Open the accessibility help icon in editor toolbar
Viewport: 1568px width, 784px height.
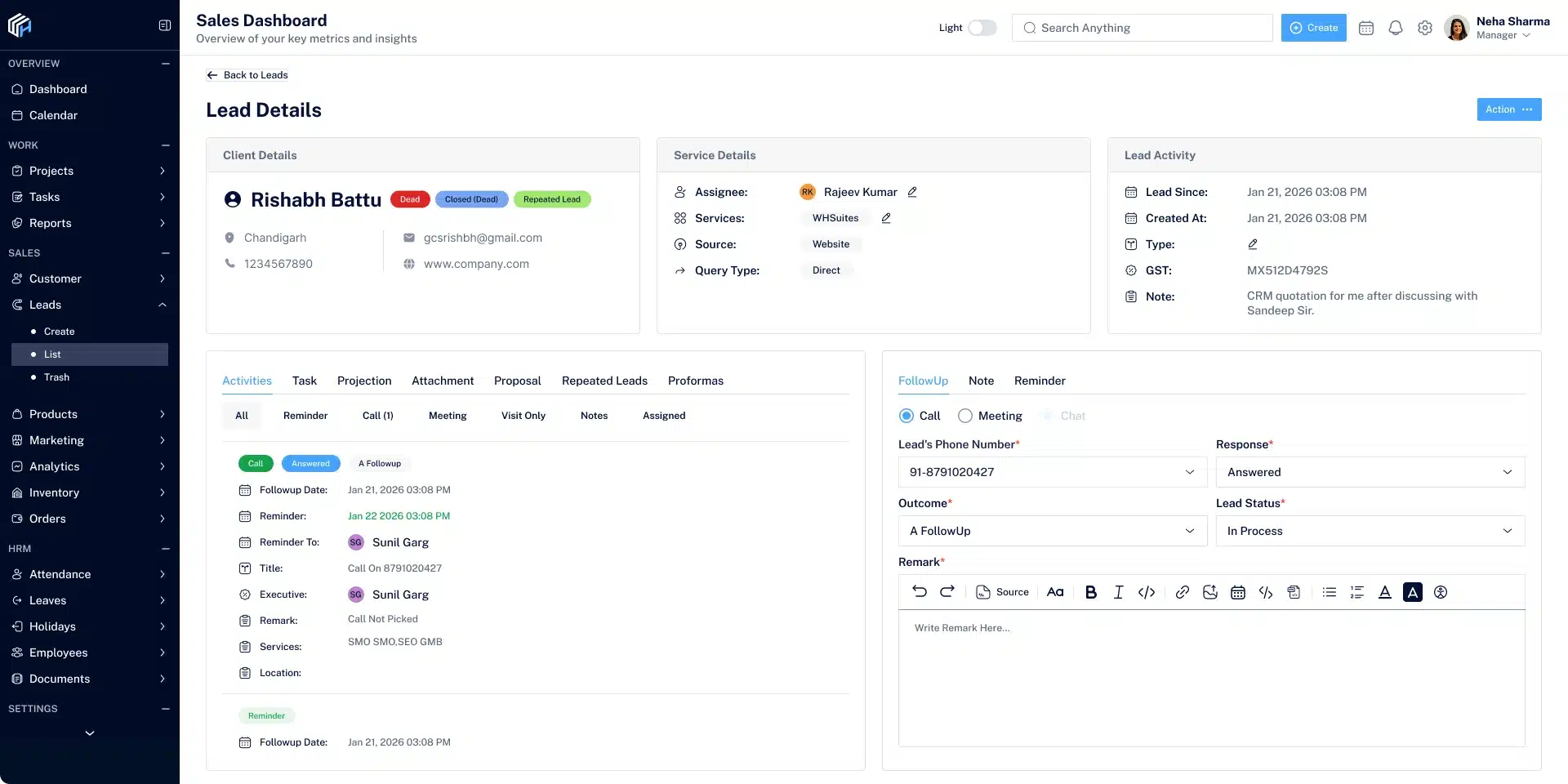pos(1441,592)
